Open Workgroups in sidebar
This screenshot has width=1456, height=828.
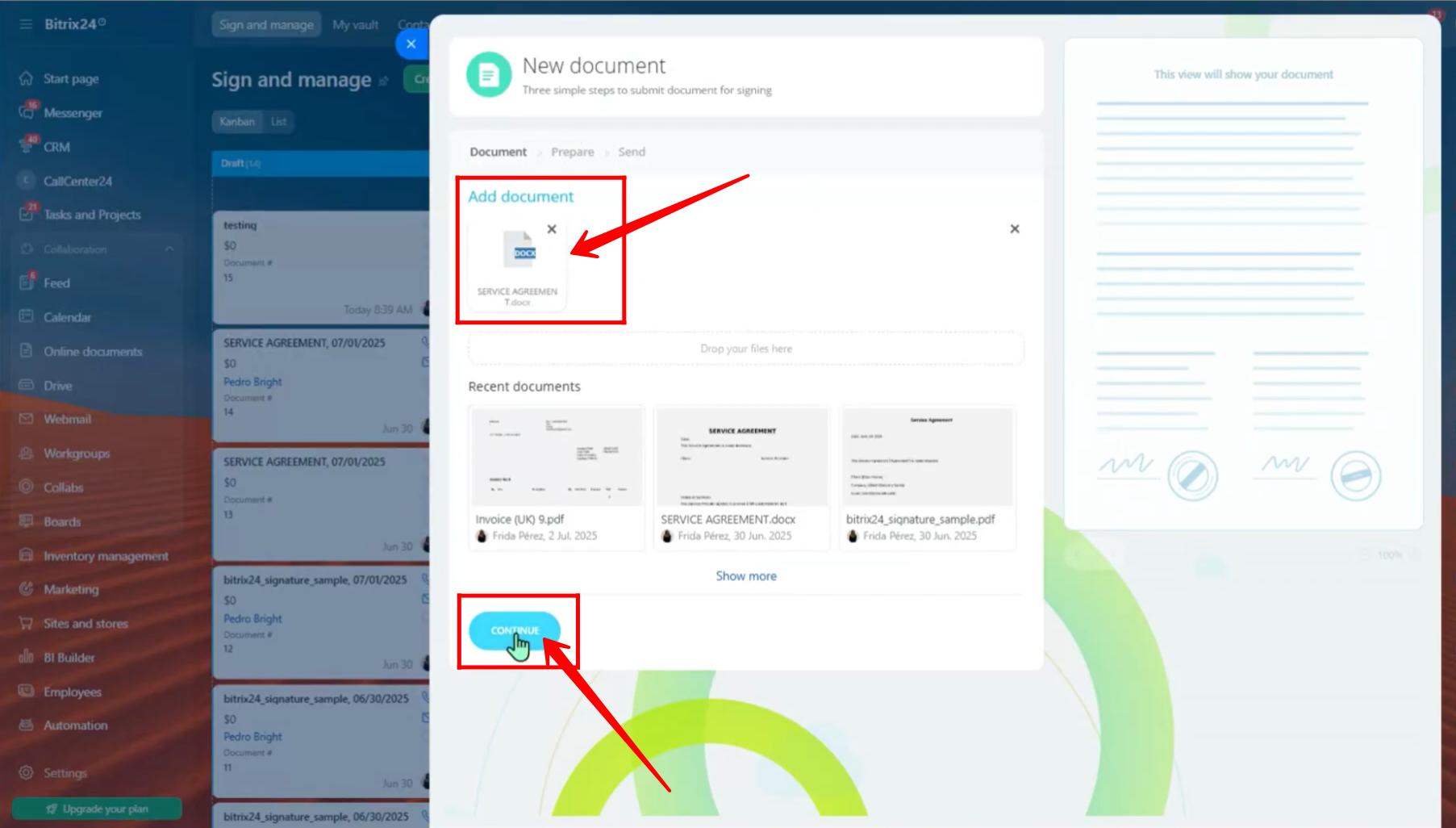pyautogui.click(x=77, y=454)
